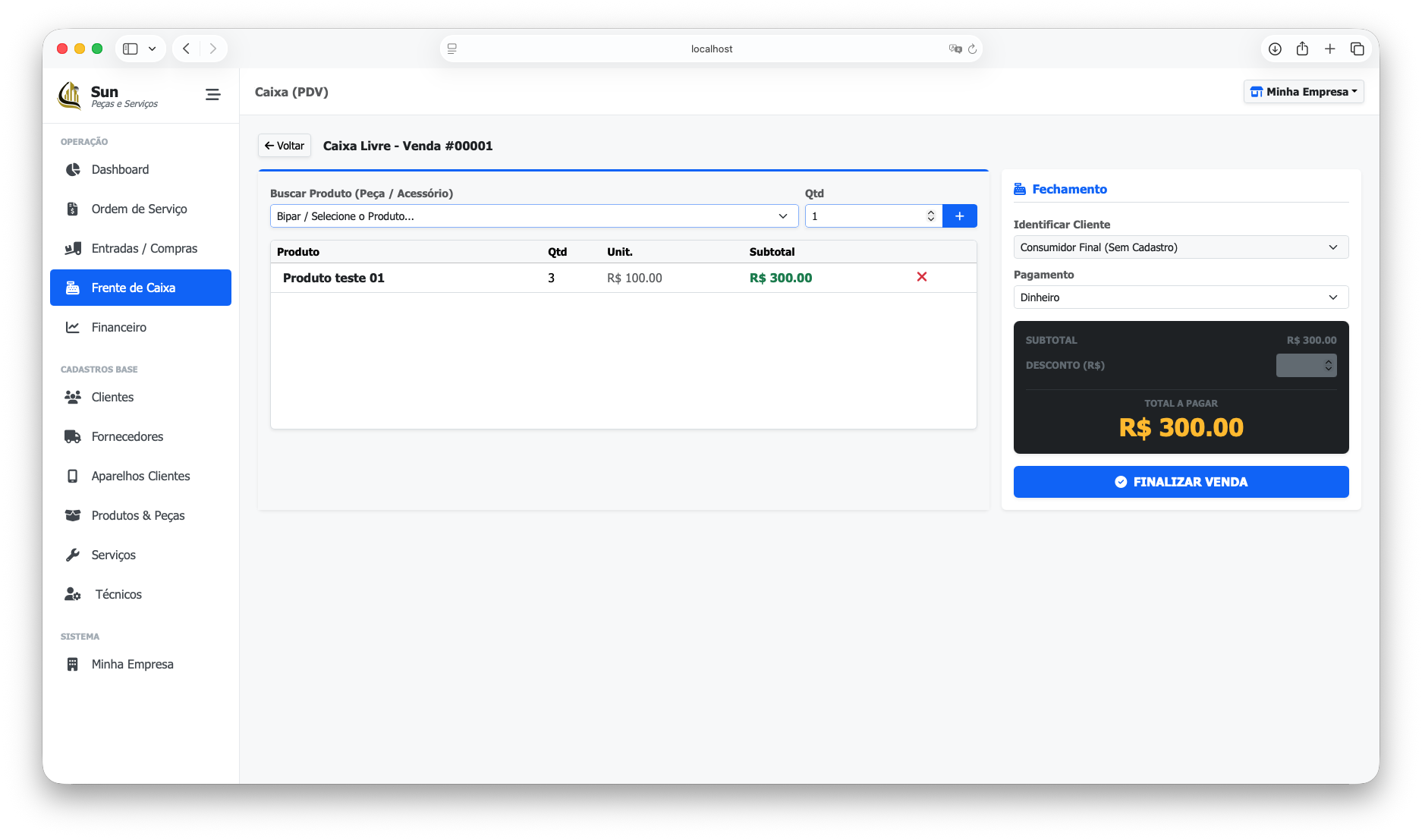Open Produtos & Peças sidebar item
Image resolution: width=1422 pixels, height=840 pixels.
[137, 515]
